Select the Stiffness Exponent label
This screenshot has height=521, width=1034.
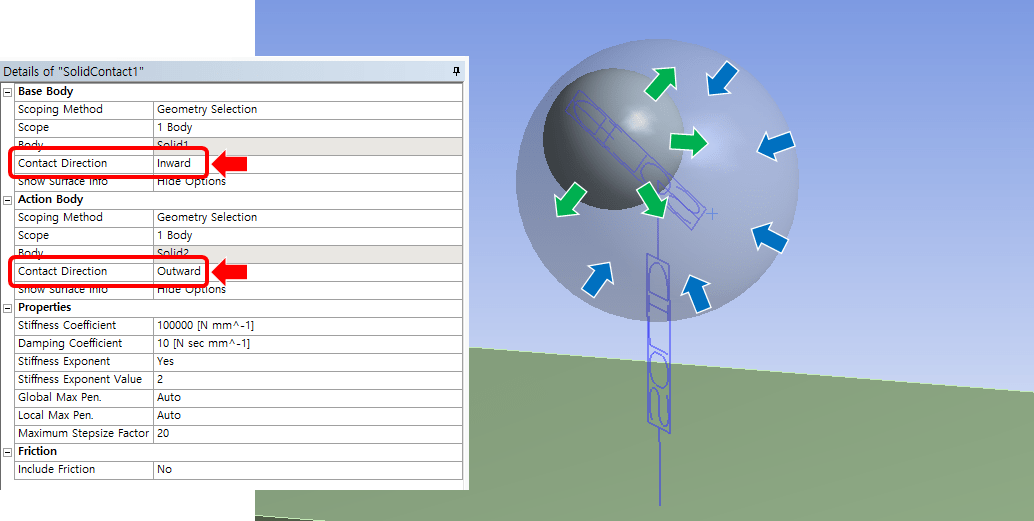tap(64, 361)
